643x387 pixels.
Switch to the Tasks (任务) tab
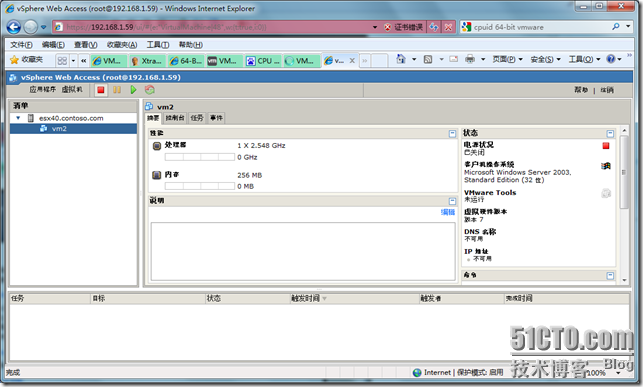[197, 118]
